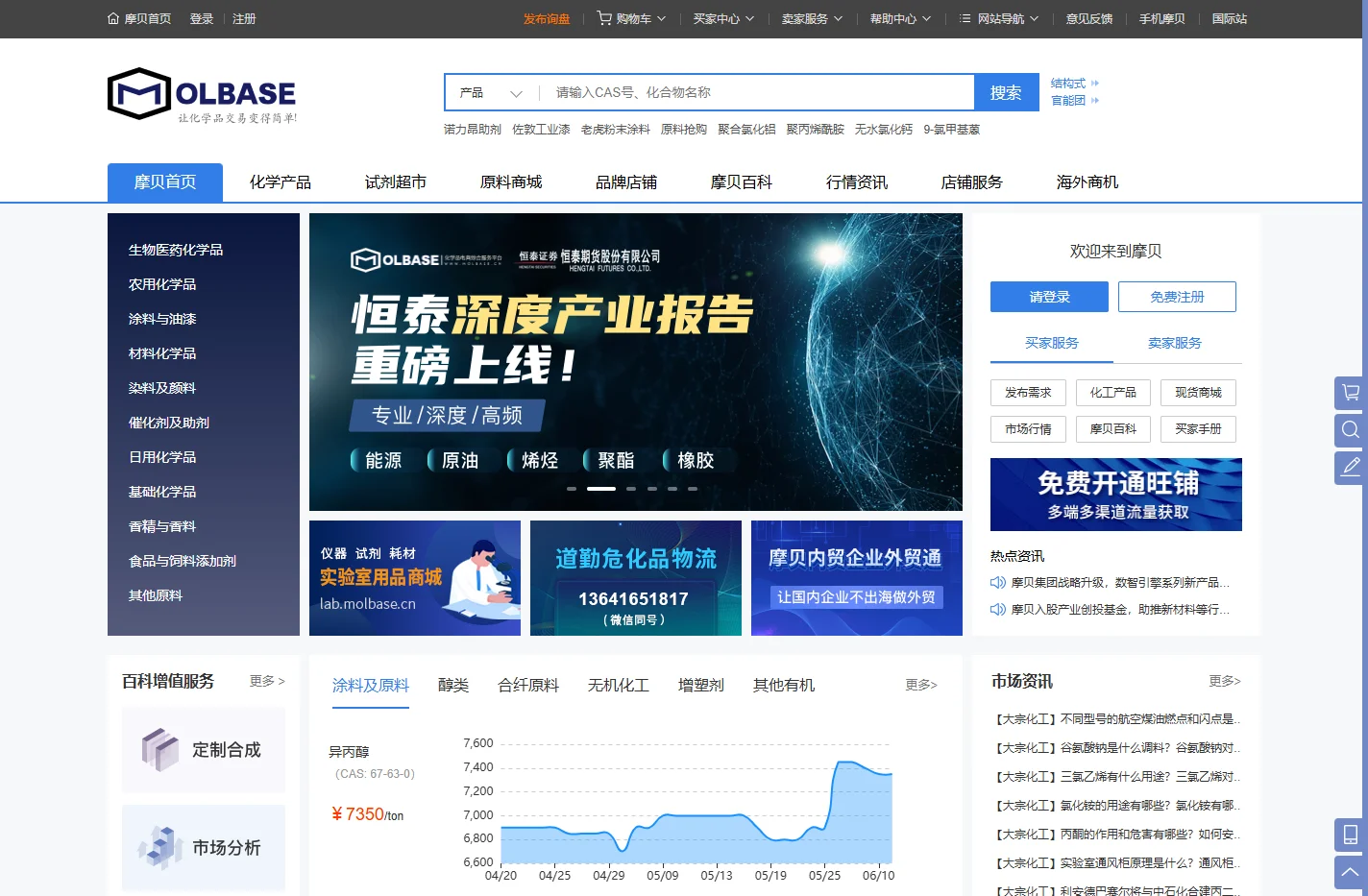This screenshot has width=1368, height=896.
Task: Click the back-to-top arrow icon
Action: coord(1351,872)
